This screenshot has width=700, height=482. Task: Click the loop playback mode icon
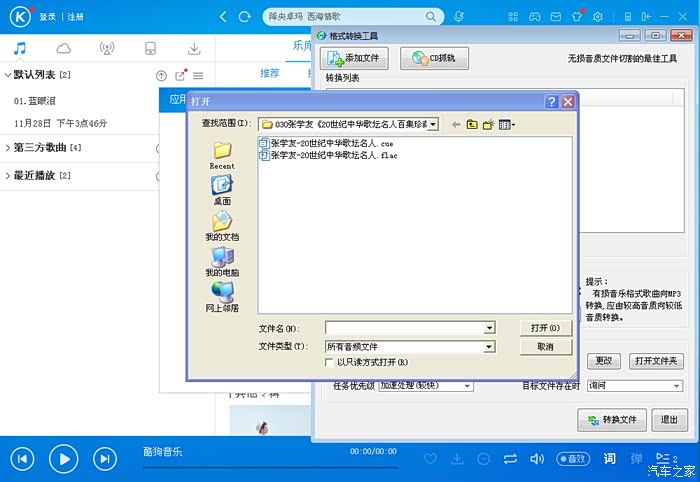pos(510,459)
